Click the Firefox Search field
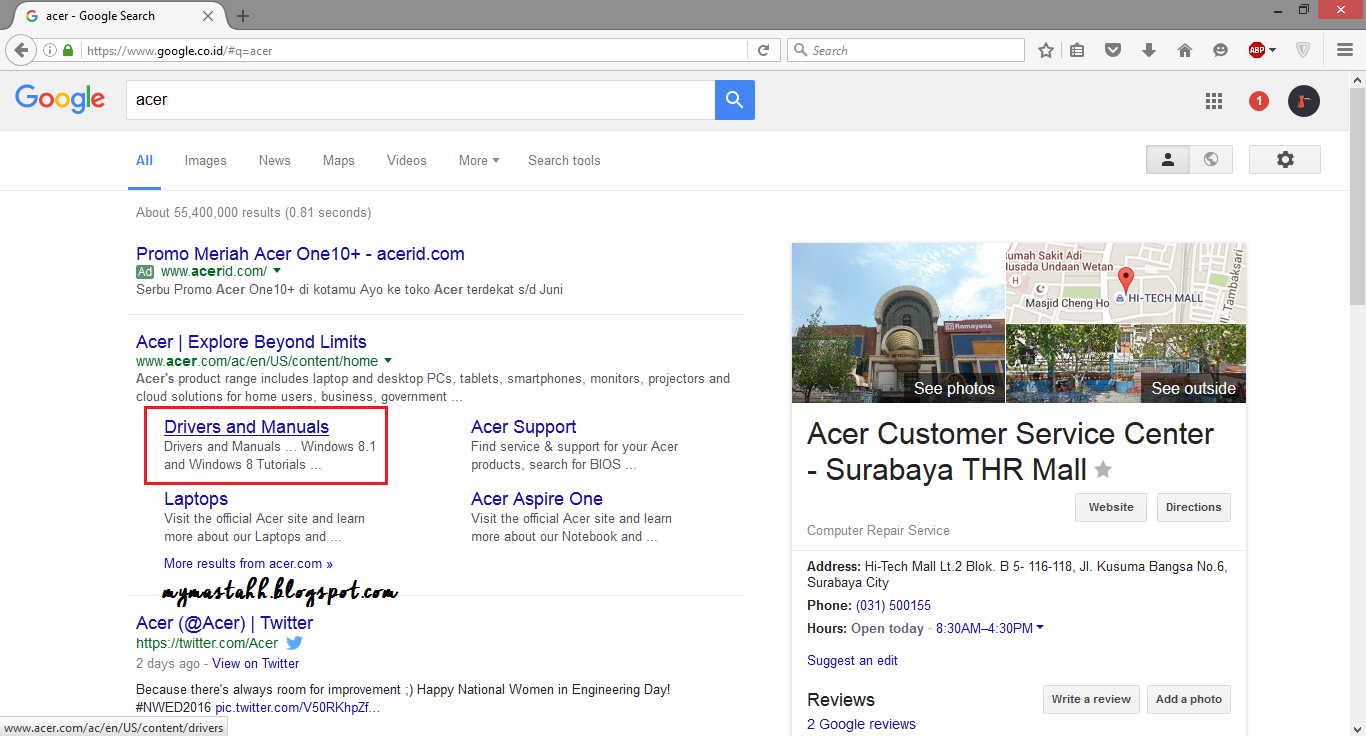The width and height of the screenshot is (1366, 736). [906, 50]
